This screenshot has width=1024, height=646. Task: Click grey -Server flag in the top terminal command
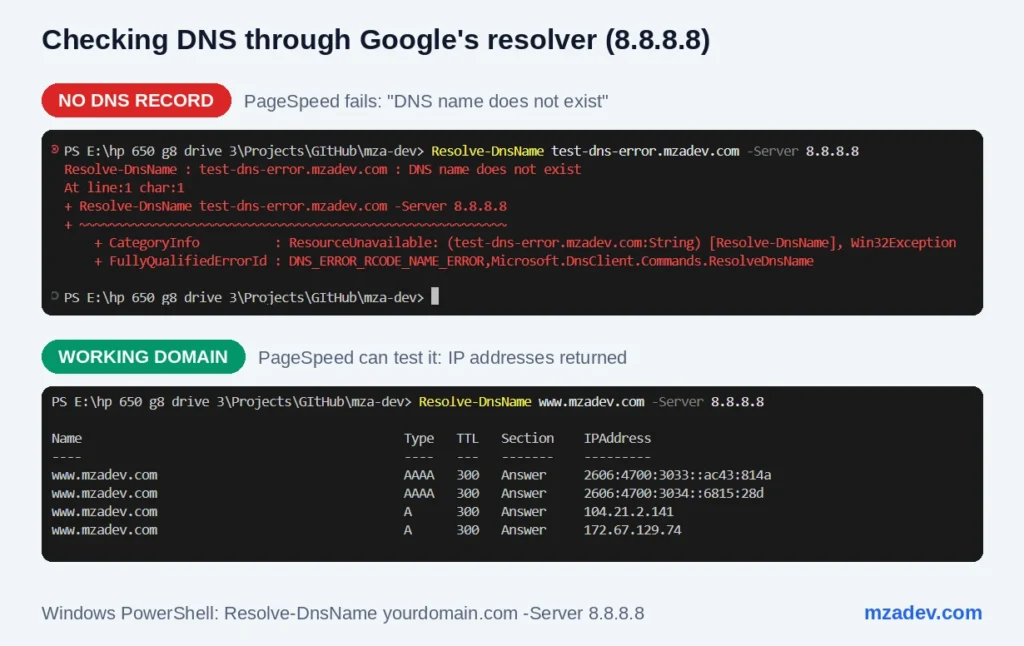pyautogui.click(x=772, y=151)
